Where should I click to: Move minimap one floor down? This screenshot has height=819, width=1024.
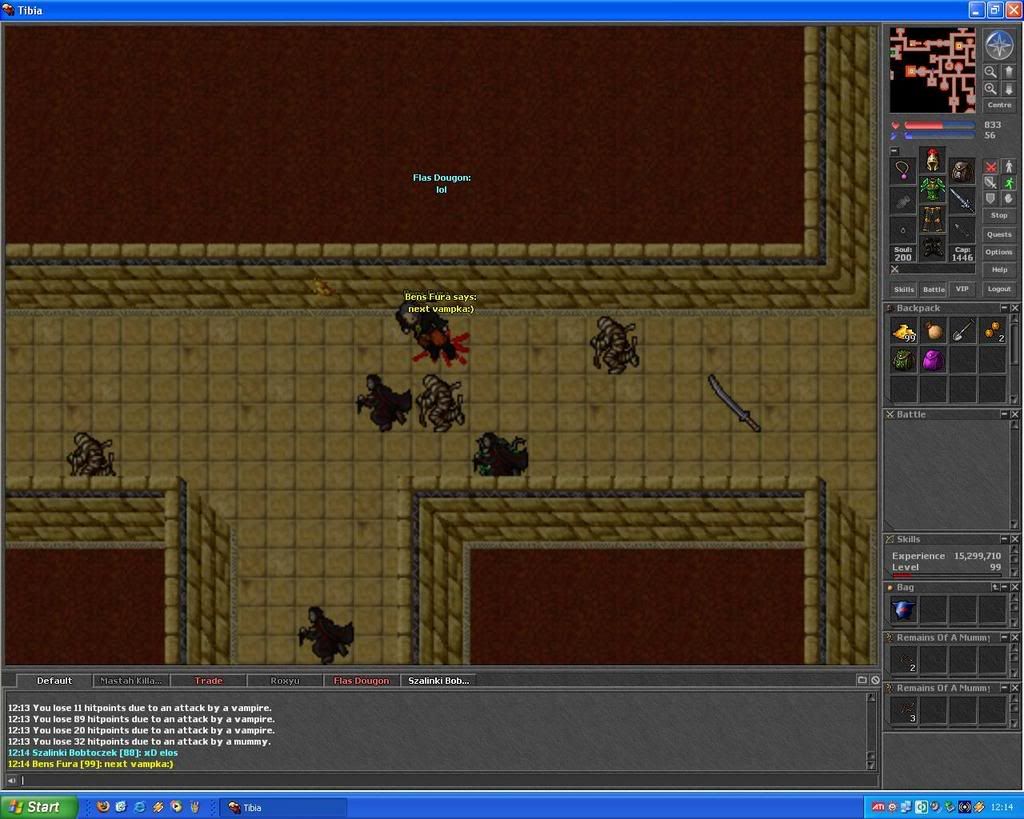tap(1008, 89)
